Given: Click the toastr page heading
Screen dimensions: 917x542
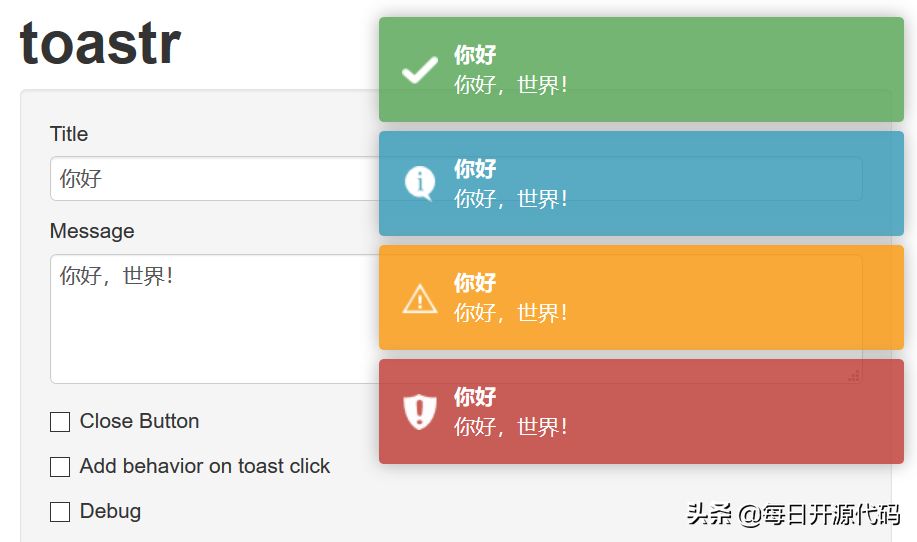Looking at the screenshot, I should [100, 43].
